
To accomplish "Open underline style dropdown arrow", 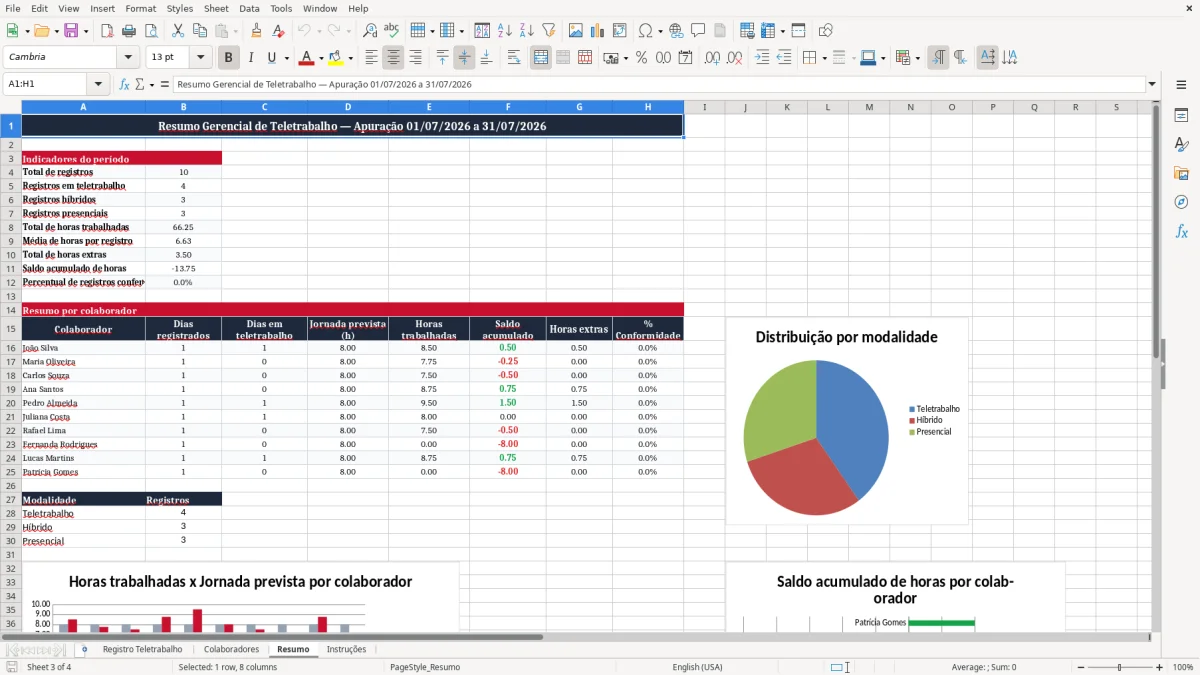I will pos(286,58).
